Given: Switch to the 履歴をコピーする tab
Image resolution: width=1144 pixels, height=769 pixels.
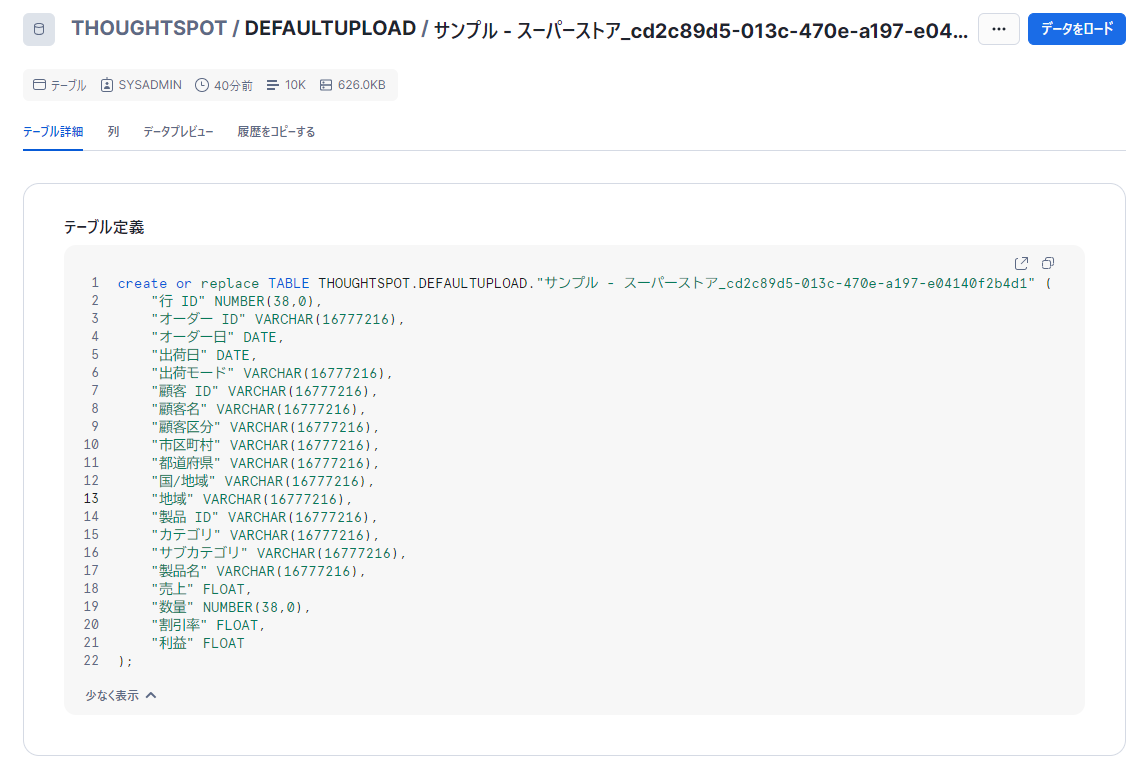Looking at the screenshot, I should pyautogui.click(x=276, y=132).
